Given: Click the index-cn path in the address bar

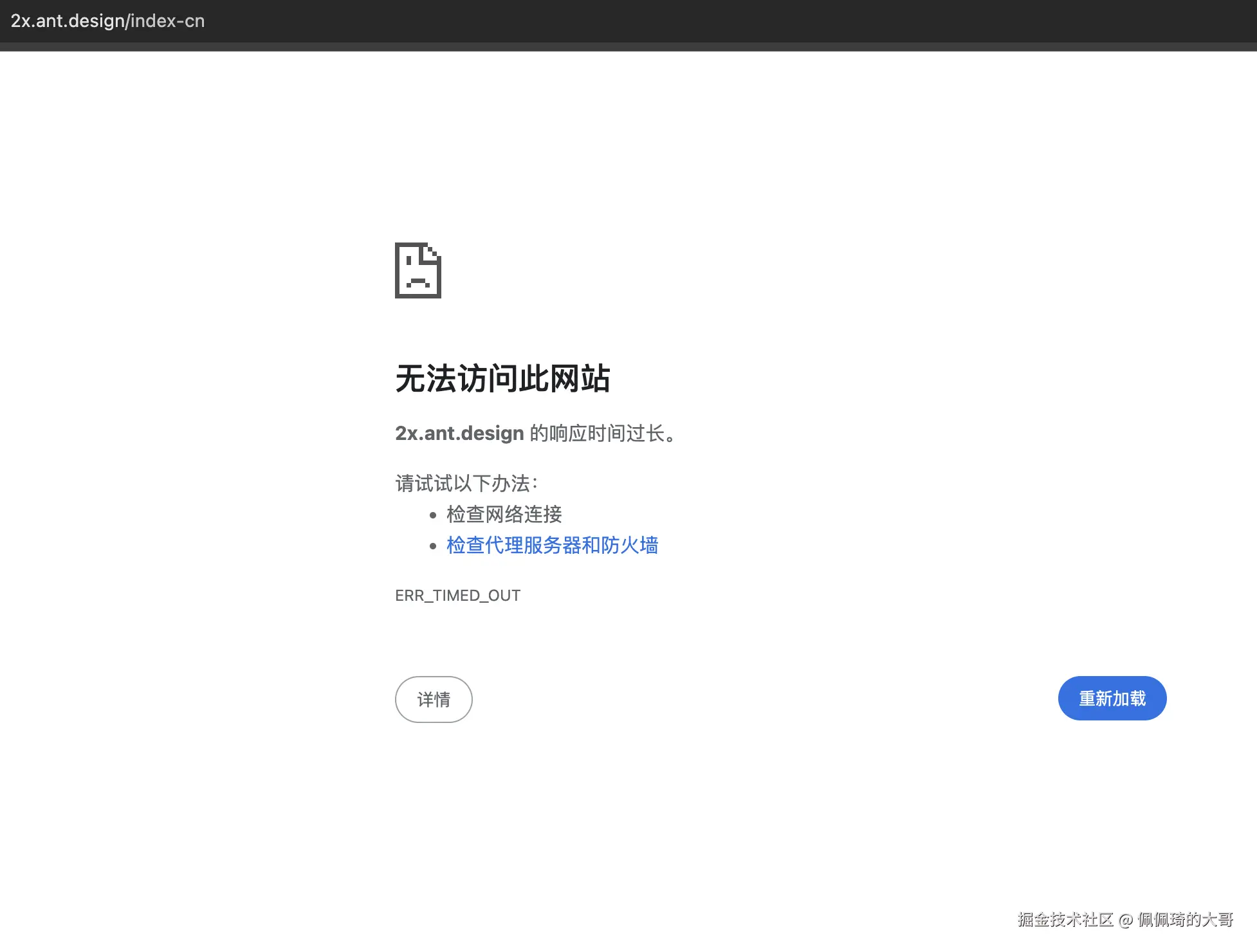Looking at the screenshot, I should click(166, 21).
